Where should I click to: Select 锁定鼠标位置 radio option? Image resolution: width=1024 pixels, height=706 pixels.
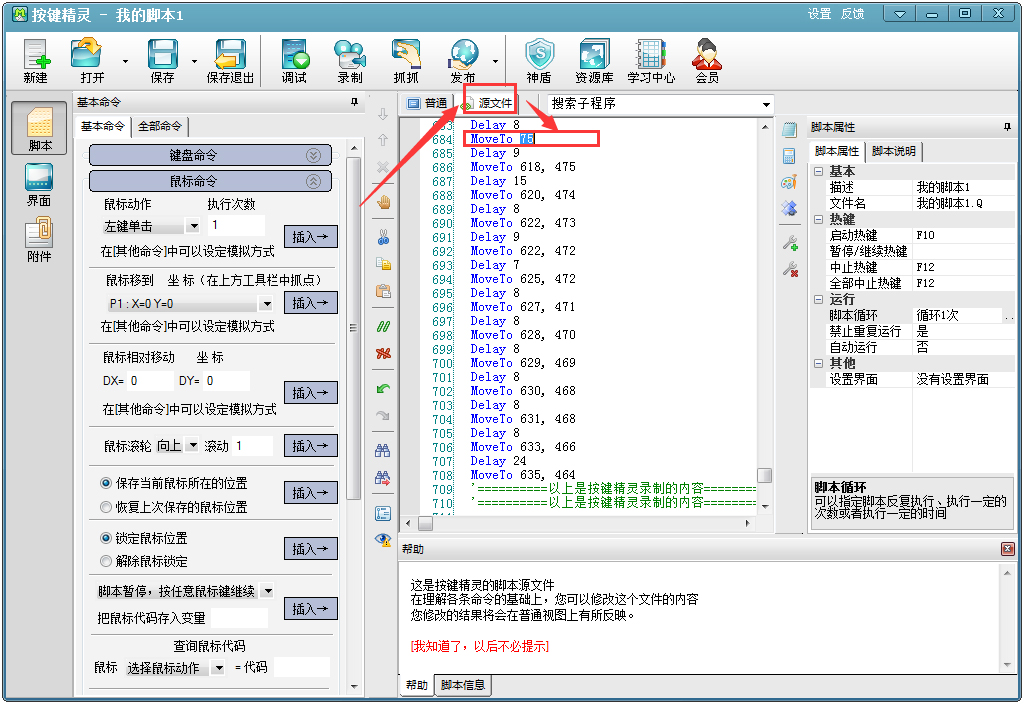pyautogui.click(x=106, y=538)
